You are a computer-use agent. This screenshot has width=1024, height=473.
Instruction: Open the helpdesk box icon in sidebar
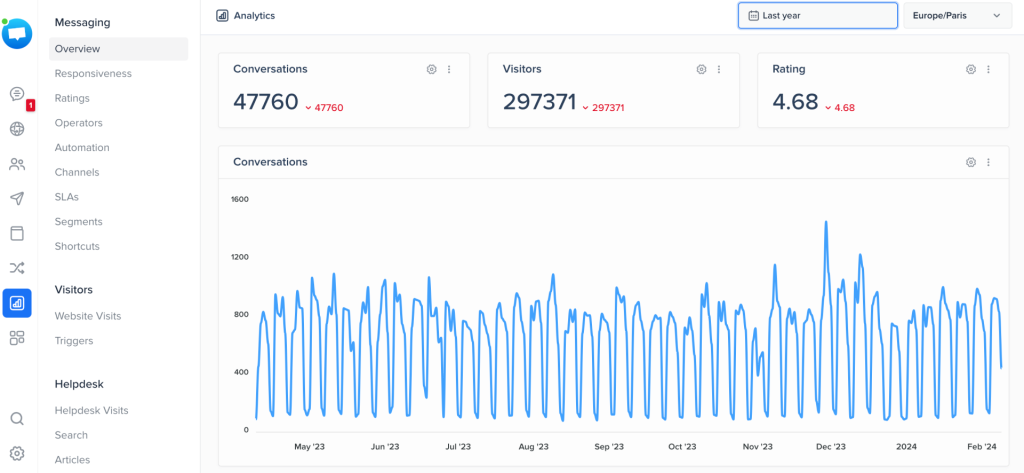(x=17, y=233)
